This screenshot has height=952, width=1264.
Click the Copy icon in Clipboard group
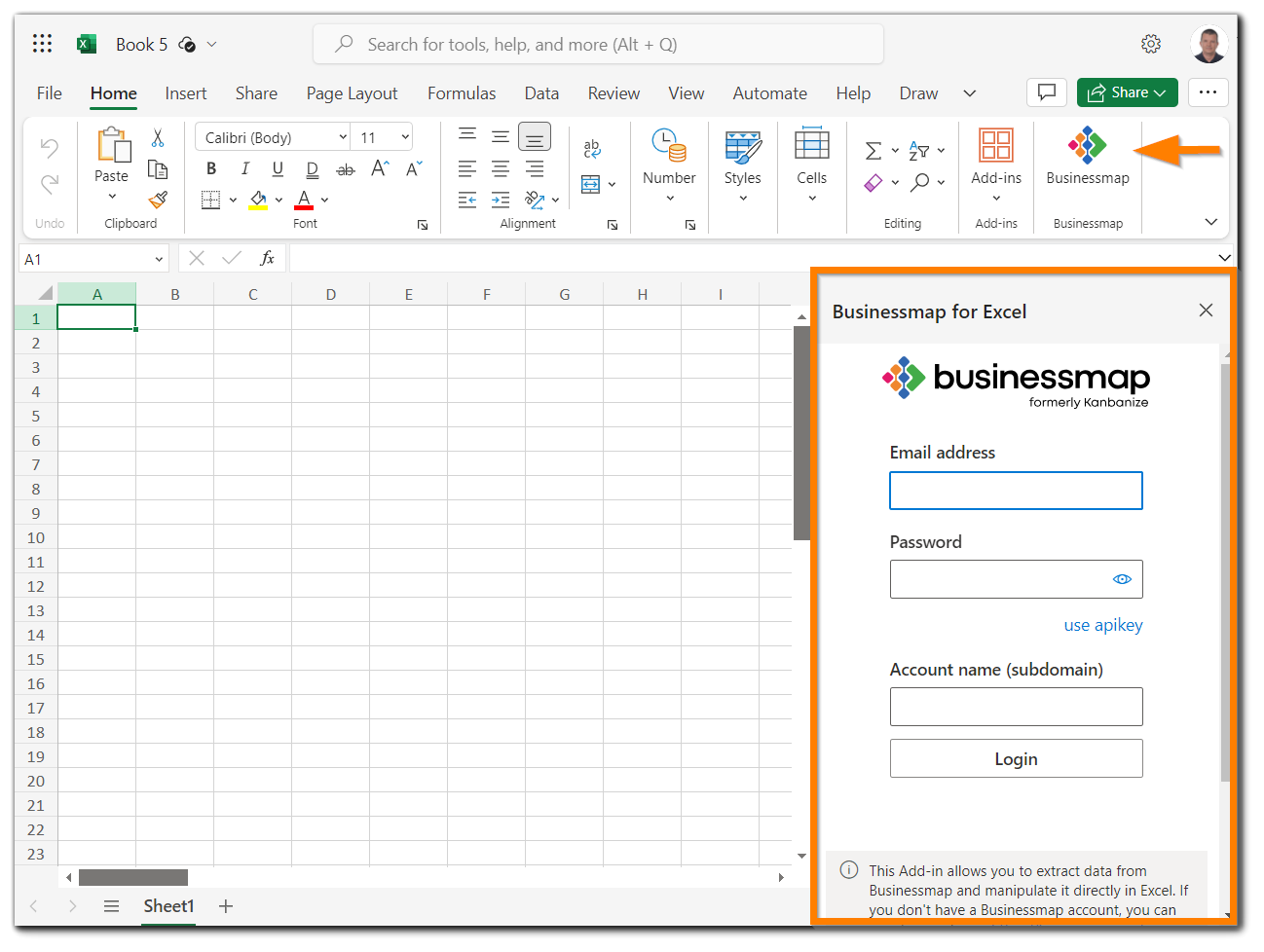(x=159, y=167)
